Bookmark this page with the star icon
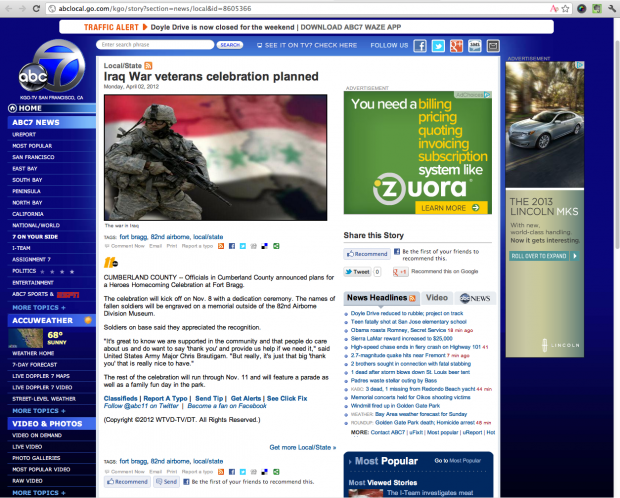Viewport: 620px width, 498px height. tap(565, 8)
